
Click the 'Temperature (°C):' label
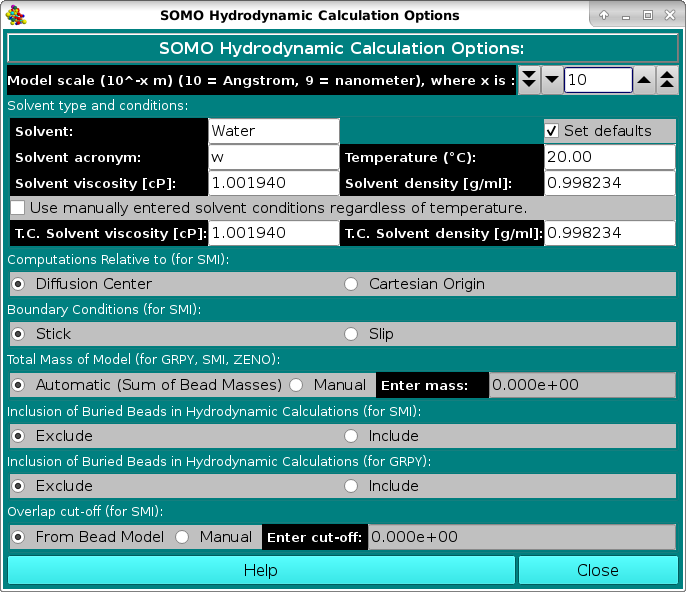[x=410, y=158]
